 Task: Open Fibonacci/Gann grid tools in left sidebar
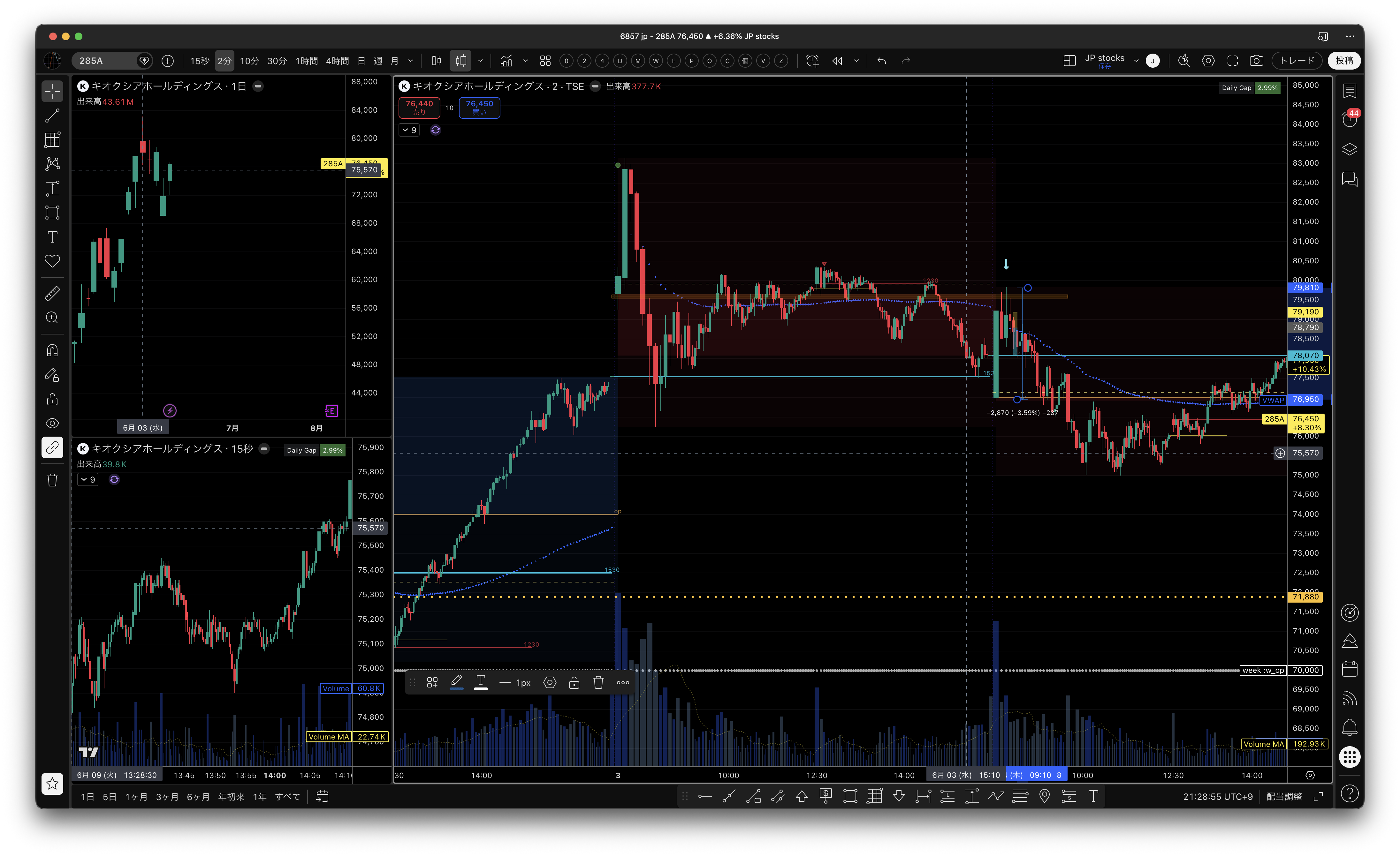point(52,140)
